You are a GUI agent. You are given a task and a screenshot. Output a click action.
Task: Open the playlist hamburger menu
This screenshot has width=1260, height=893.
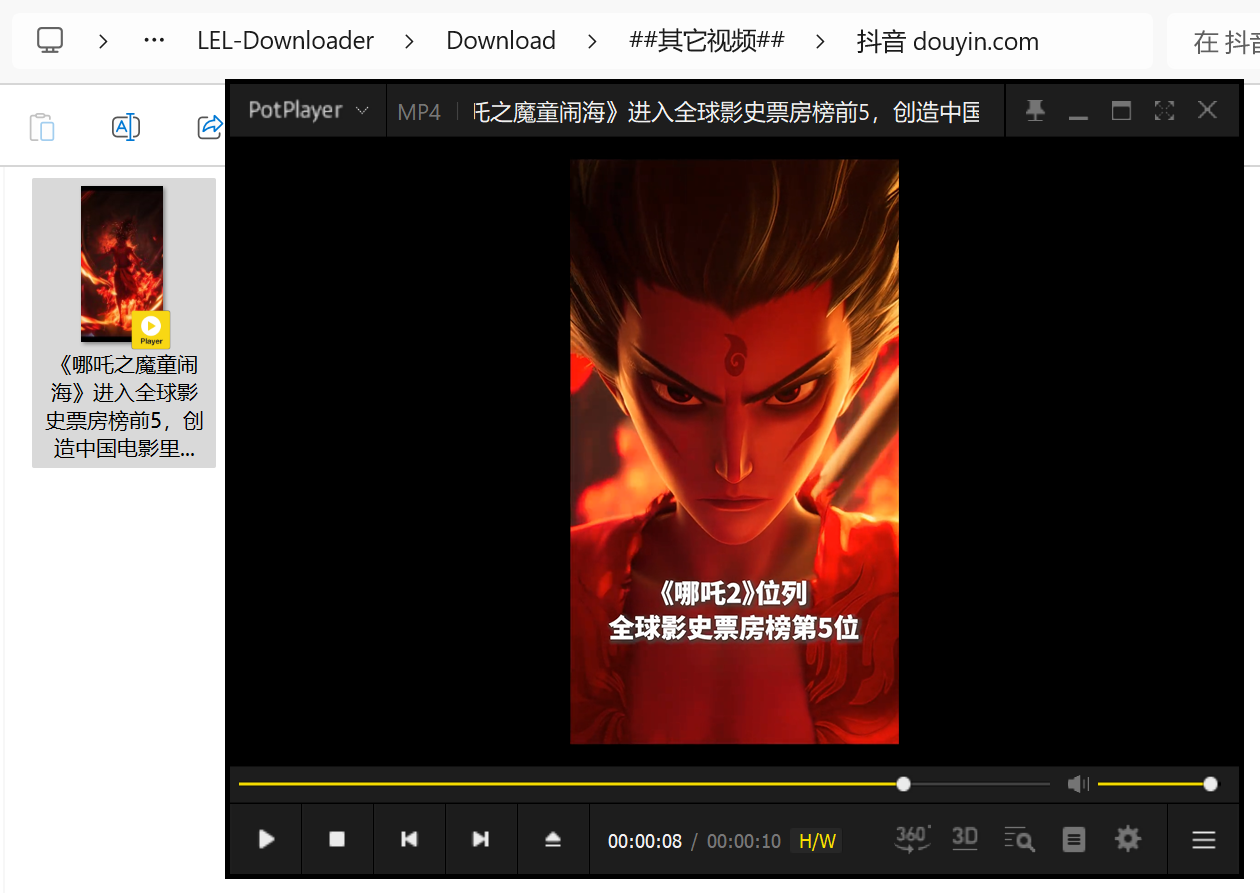1204,840
